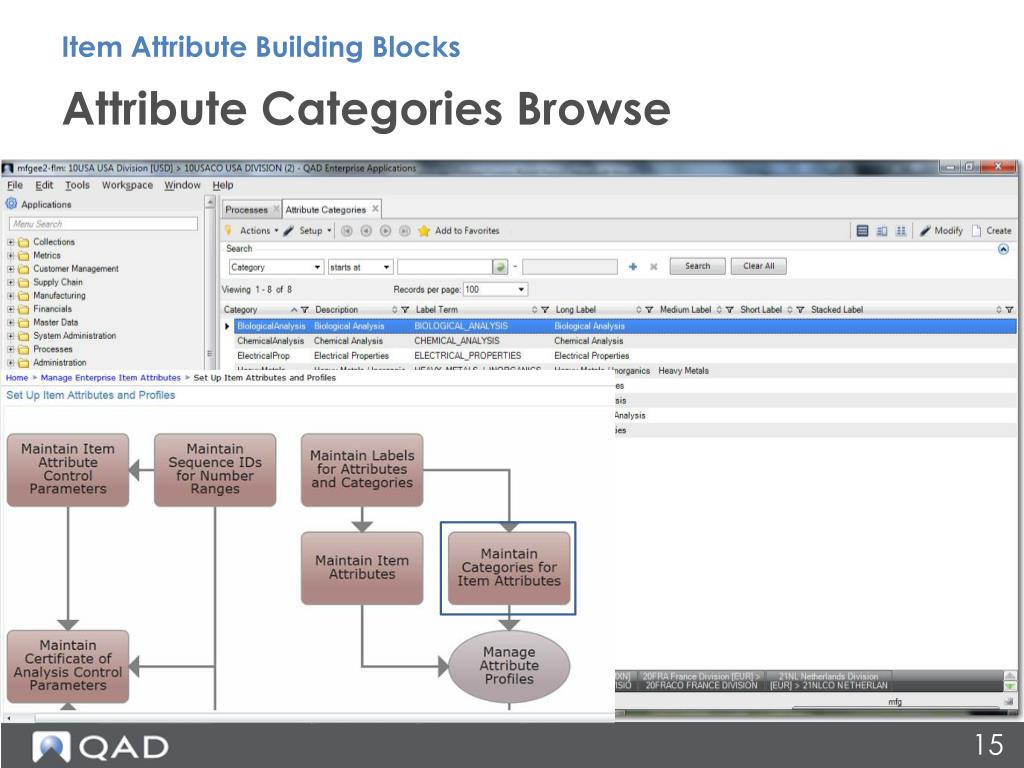This screenshot has height=768, width=1024.
Task: Open the File menu
Action: point(14,185)
